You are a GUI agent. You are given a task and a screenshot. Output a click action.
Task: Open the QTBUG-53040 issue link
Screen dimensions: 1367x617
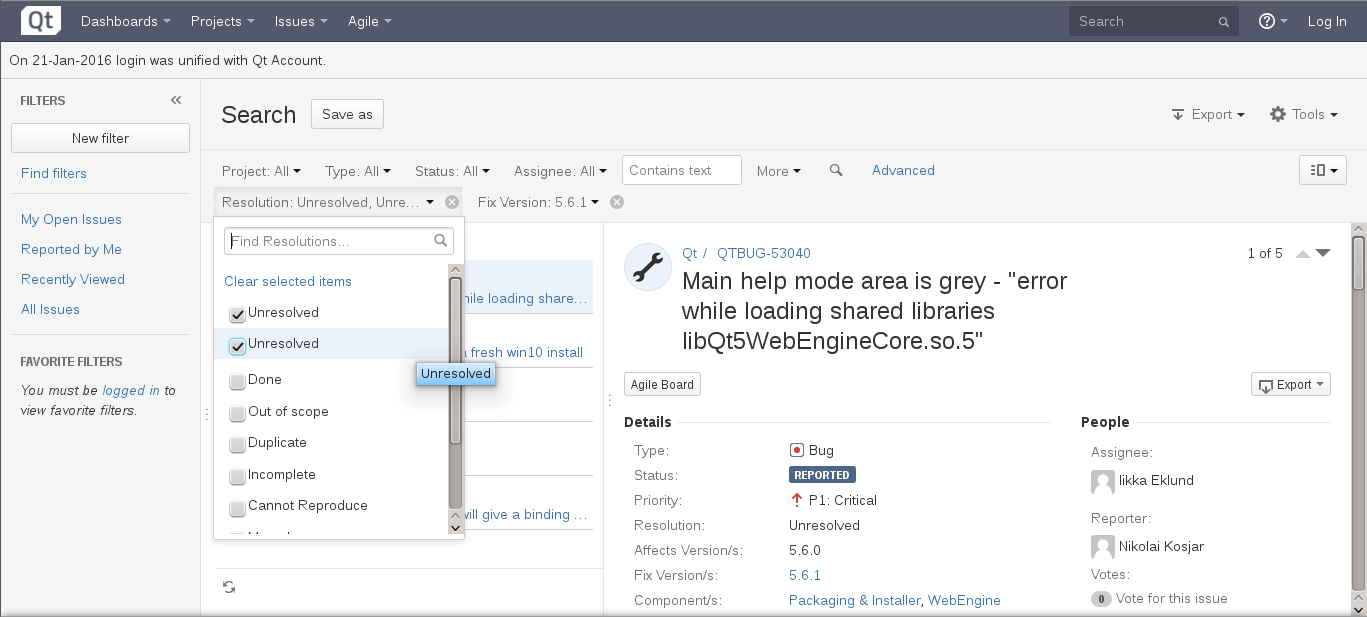763,254
